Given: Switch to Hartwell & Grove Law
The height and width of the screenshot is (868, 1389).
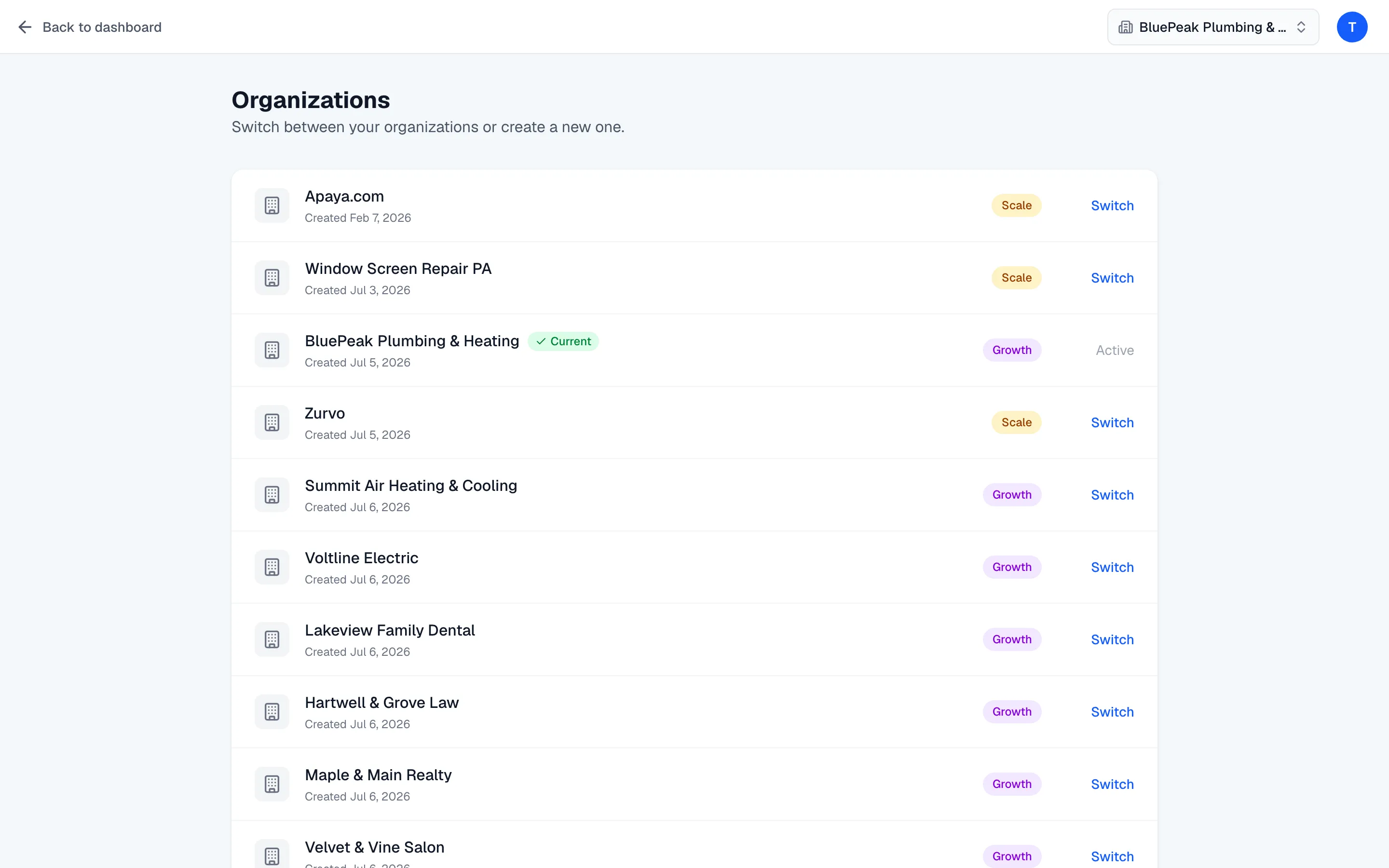Looking at the screenshot, I should [1112, 712].
